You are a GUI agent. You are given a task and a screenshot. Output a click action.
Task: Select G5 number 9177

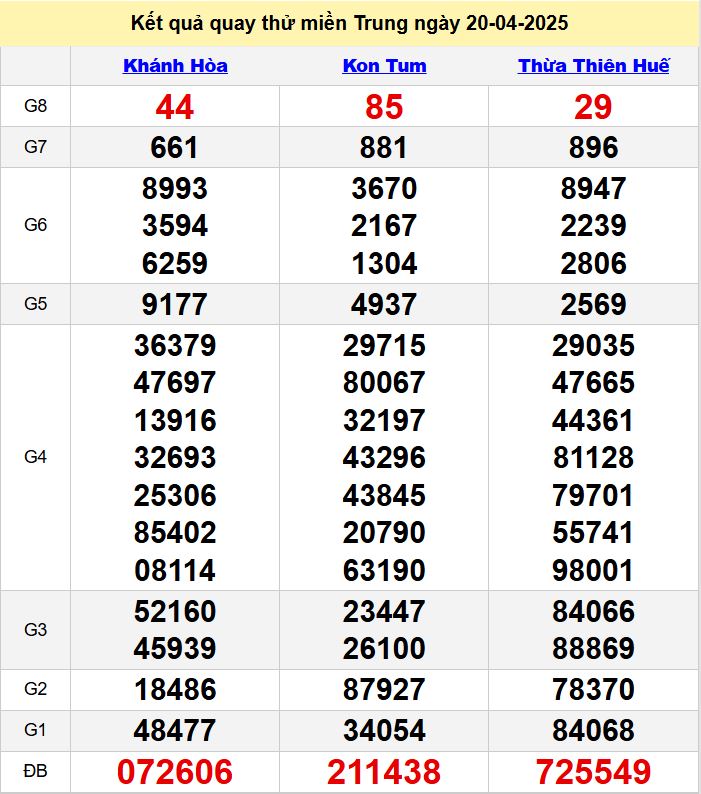coord(175,305)
